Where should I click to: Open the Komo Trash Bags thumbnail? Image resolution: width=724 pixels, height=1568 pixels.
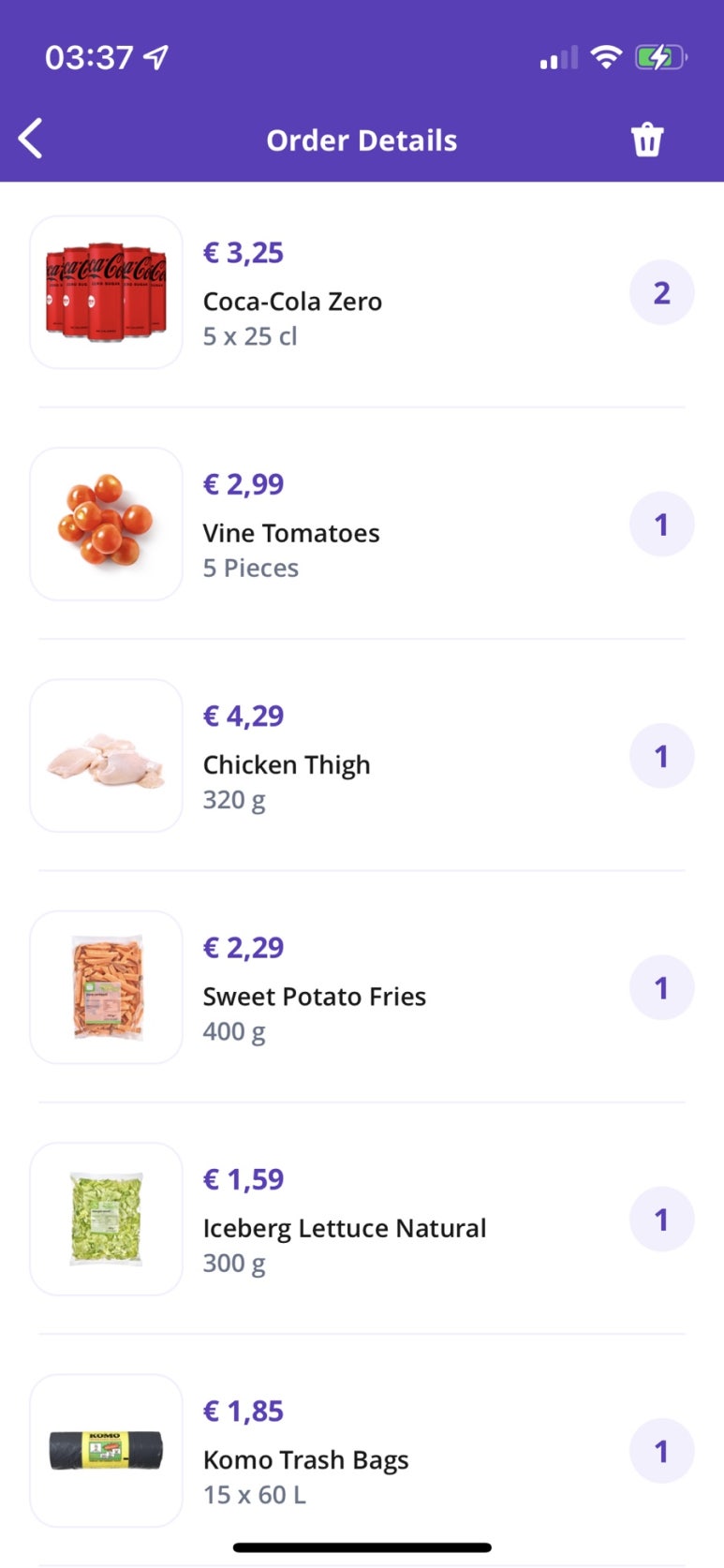coord(106,1451)
